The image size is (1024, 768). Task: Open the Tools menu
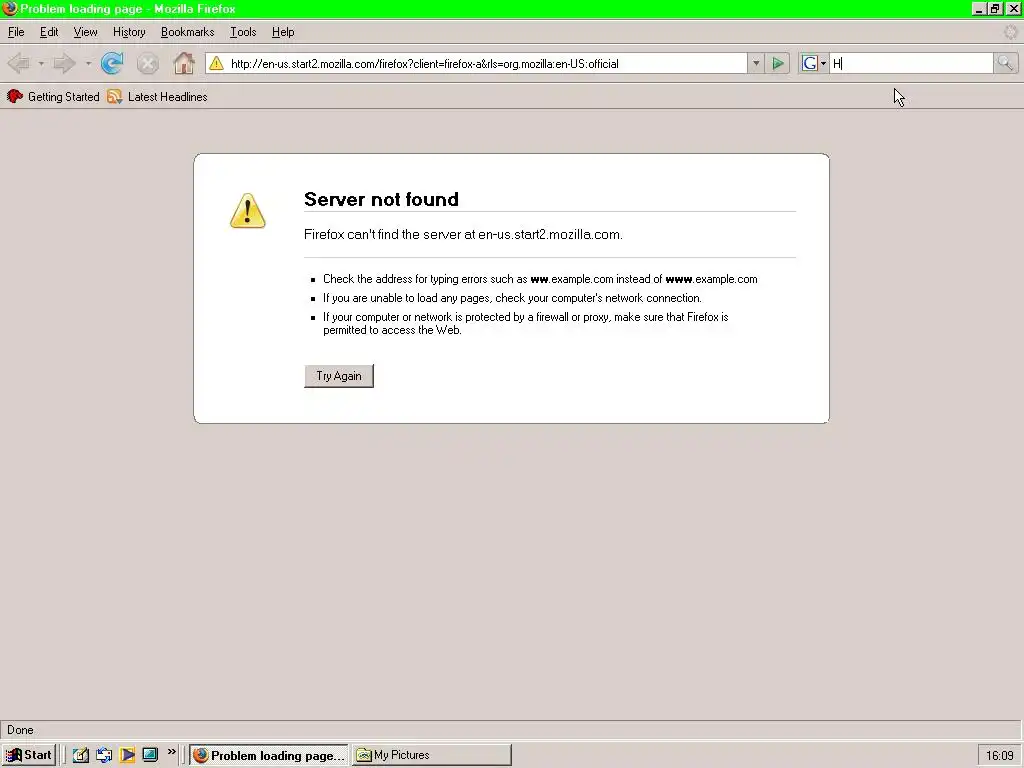pyautogui.click(x=243, y=32)
